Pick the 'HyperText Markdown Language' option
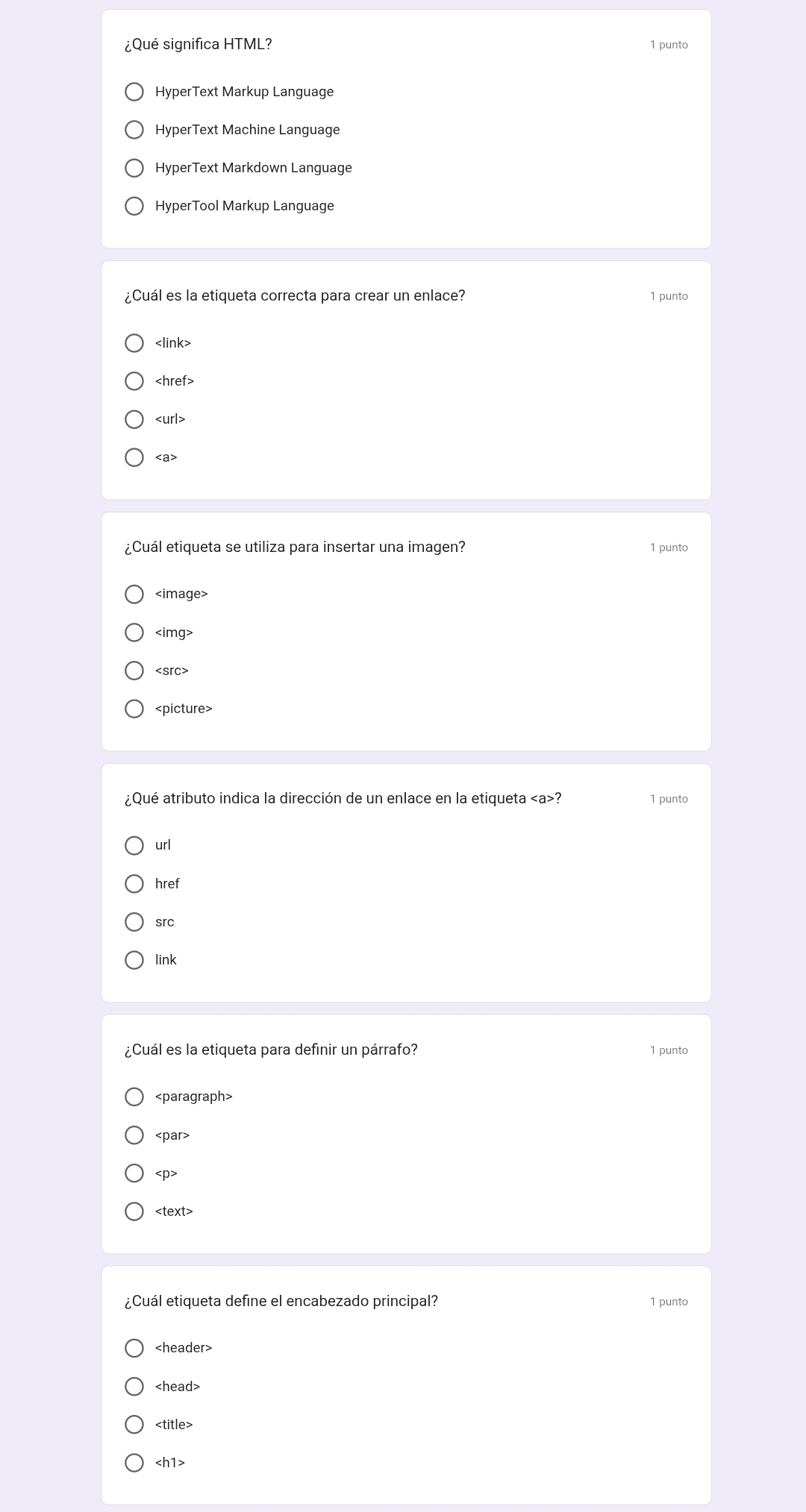 coord(134,168)
